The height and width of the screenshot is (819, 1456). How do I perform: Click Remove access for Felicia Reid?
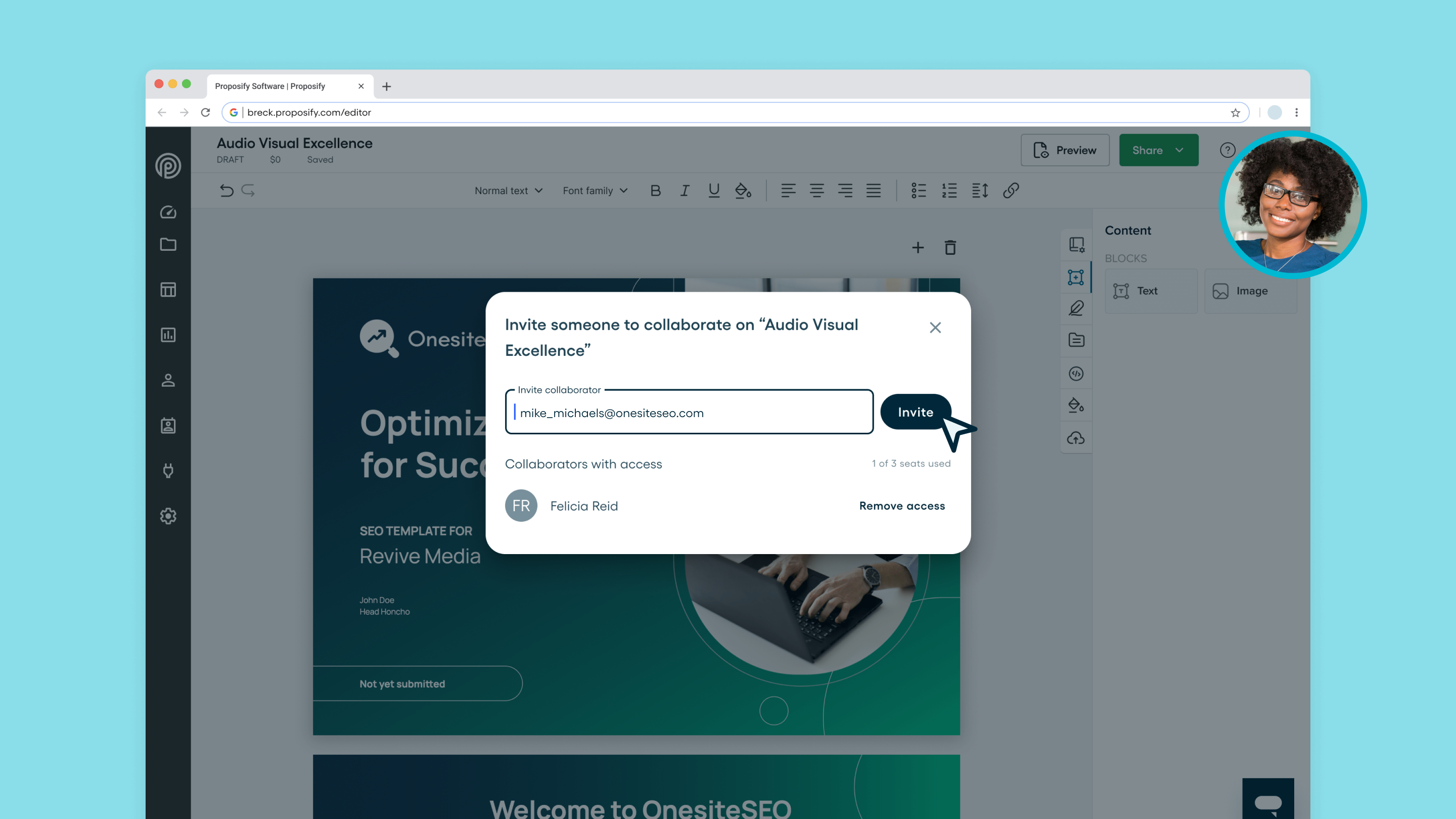(x=901, y=506)
